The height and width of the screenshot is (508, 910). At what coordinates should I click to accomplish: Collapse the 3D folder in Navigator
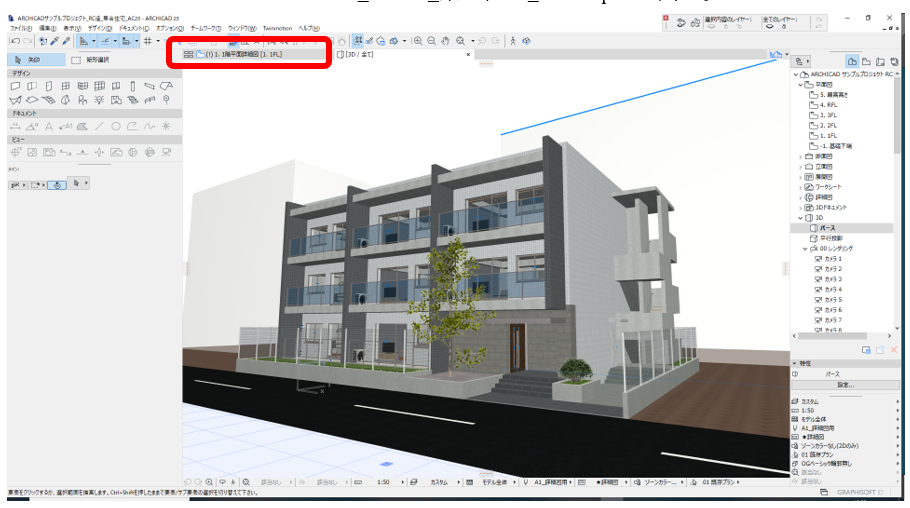click(800, 218)
